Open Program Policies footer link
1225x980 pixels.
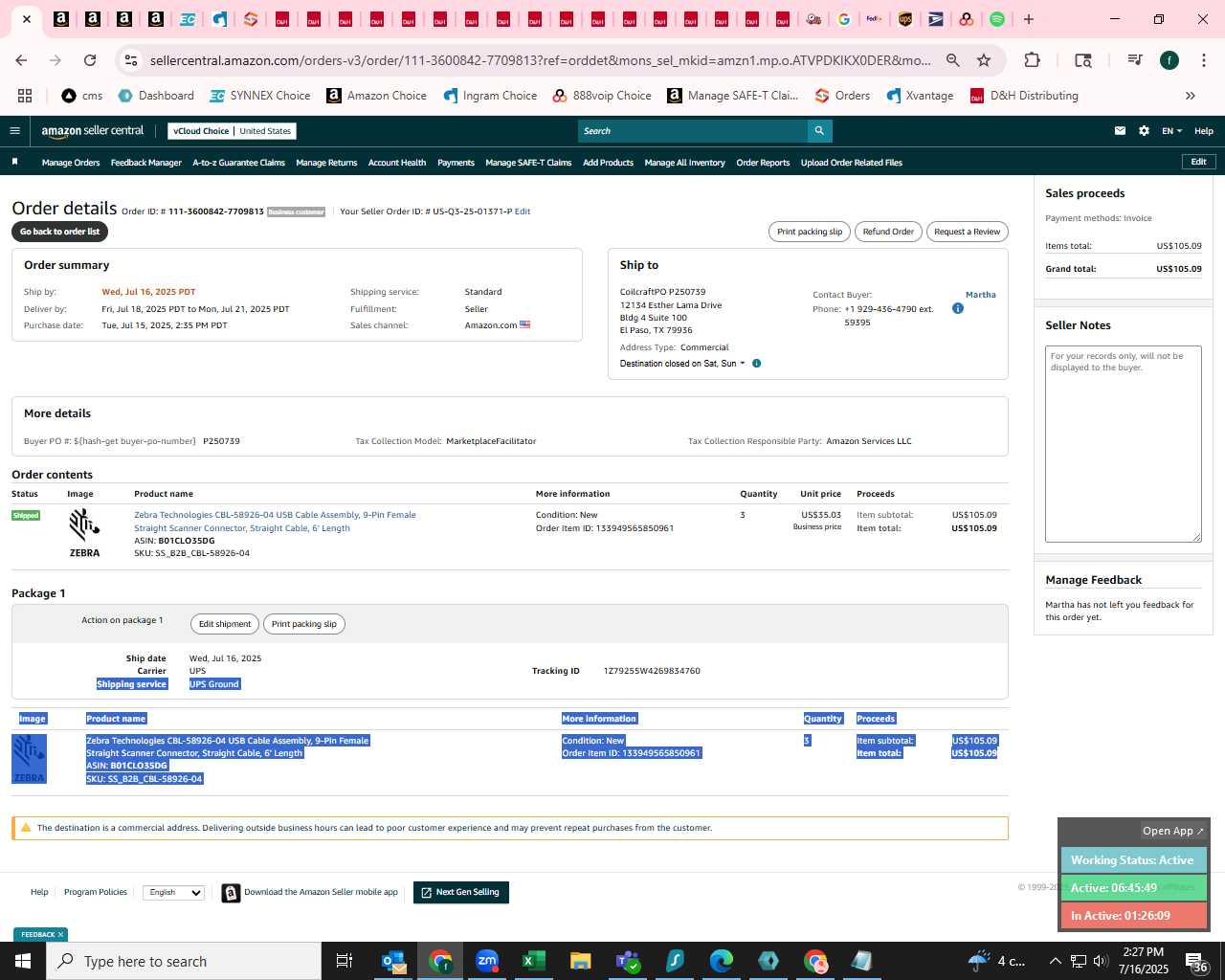(96, 892)
